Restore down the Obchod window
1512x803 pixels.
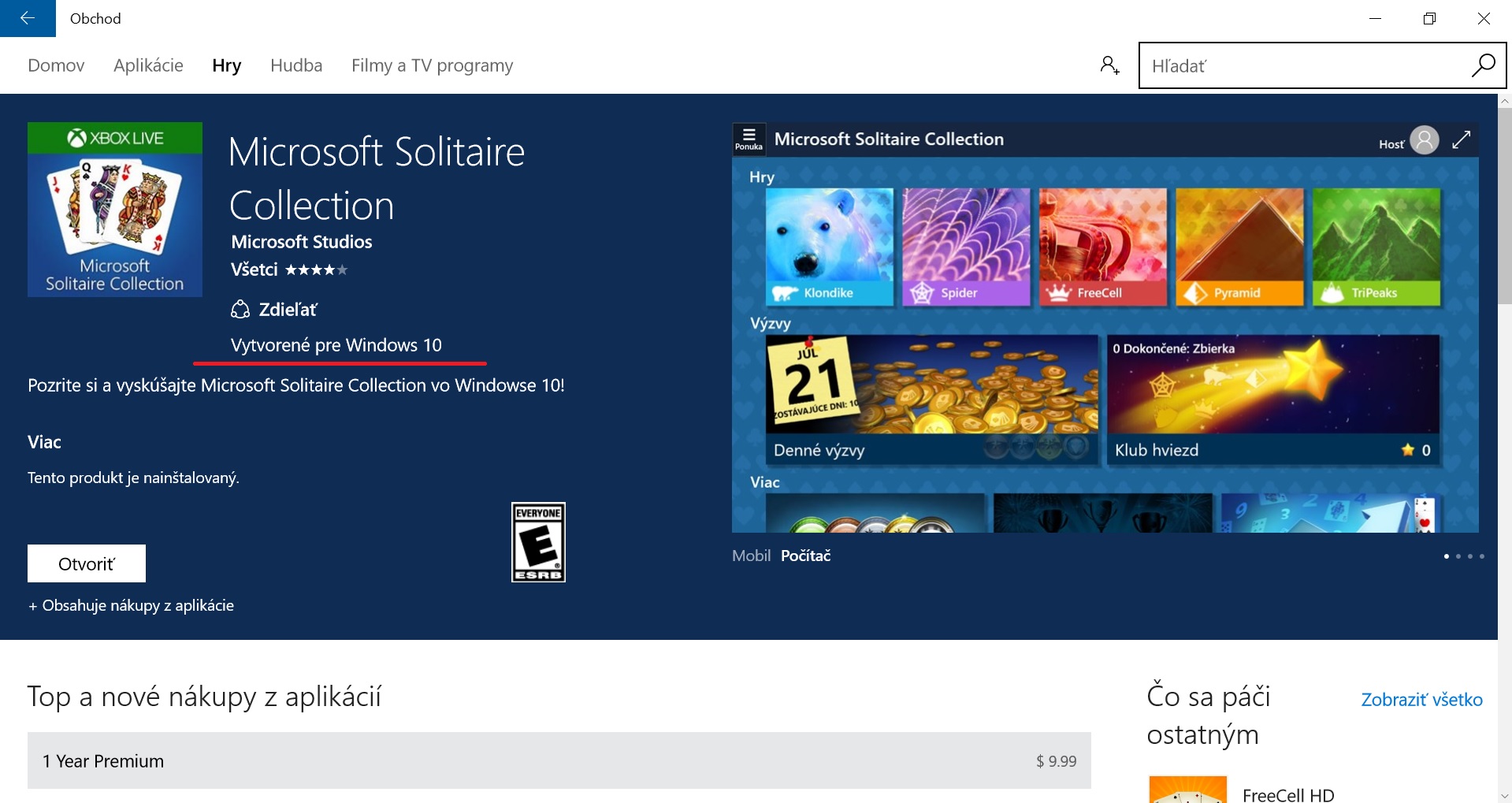(1429, 18)
